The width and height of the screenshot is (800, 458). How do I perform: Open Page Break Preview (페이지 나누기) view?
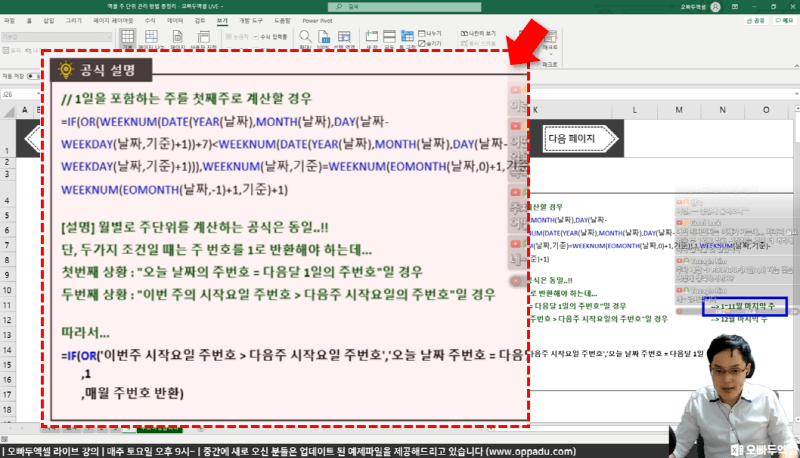[151, 39]
